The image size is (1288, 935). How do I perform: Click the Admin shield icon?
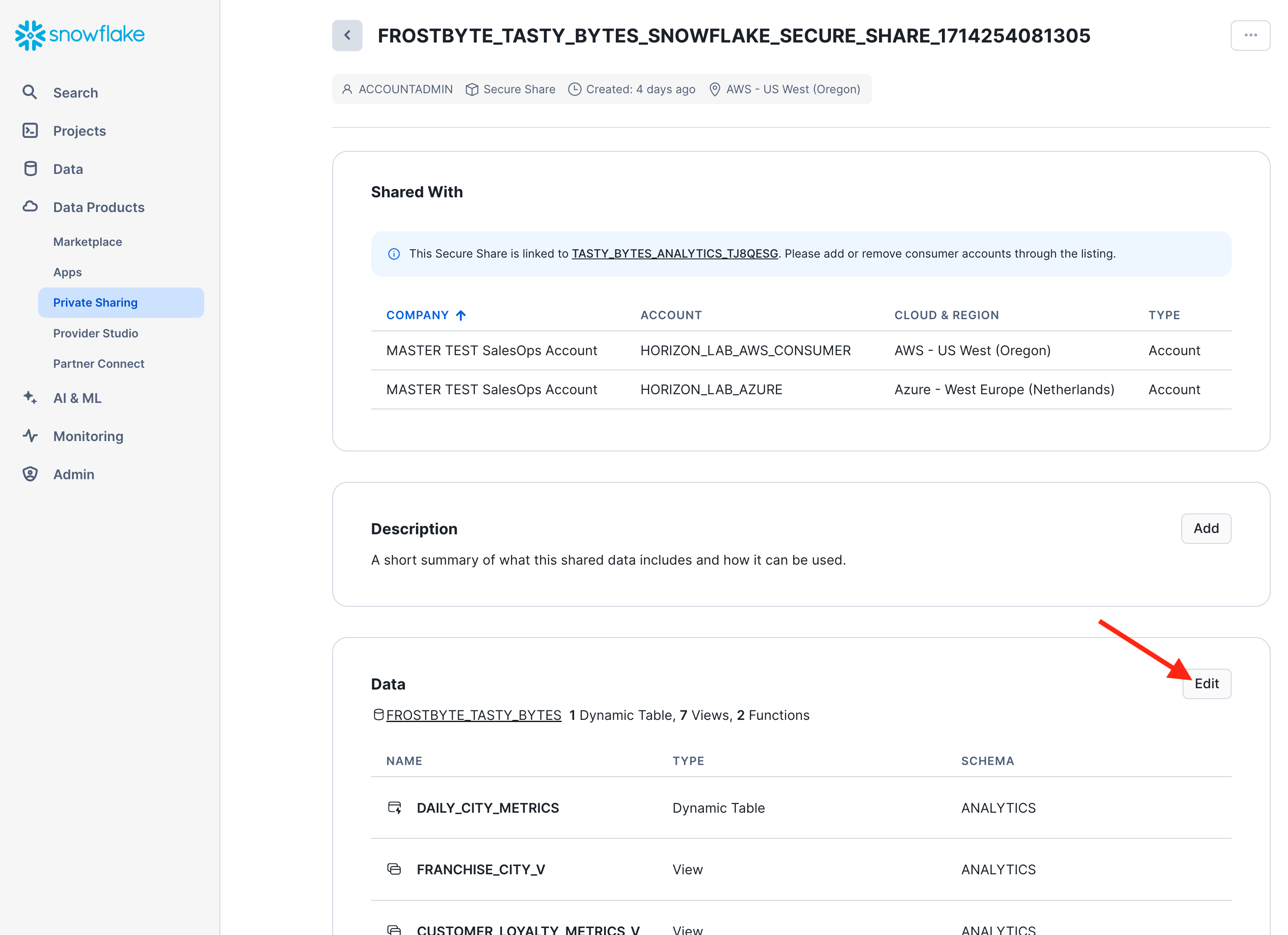tap(30, 474)
